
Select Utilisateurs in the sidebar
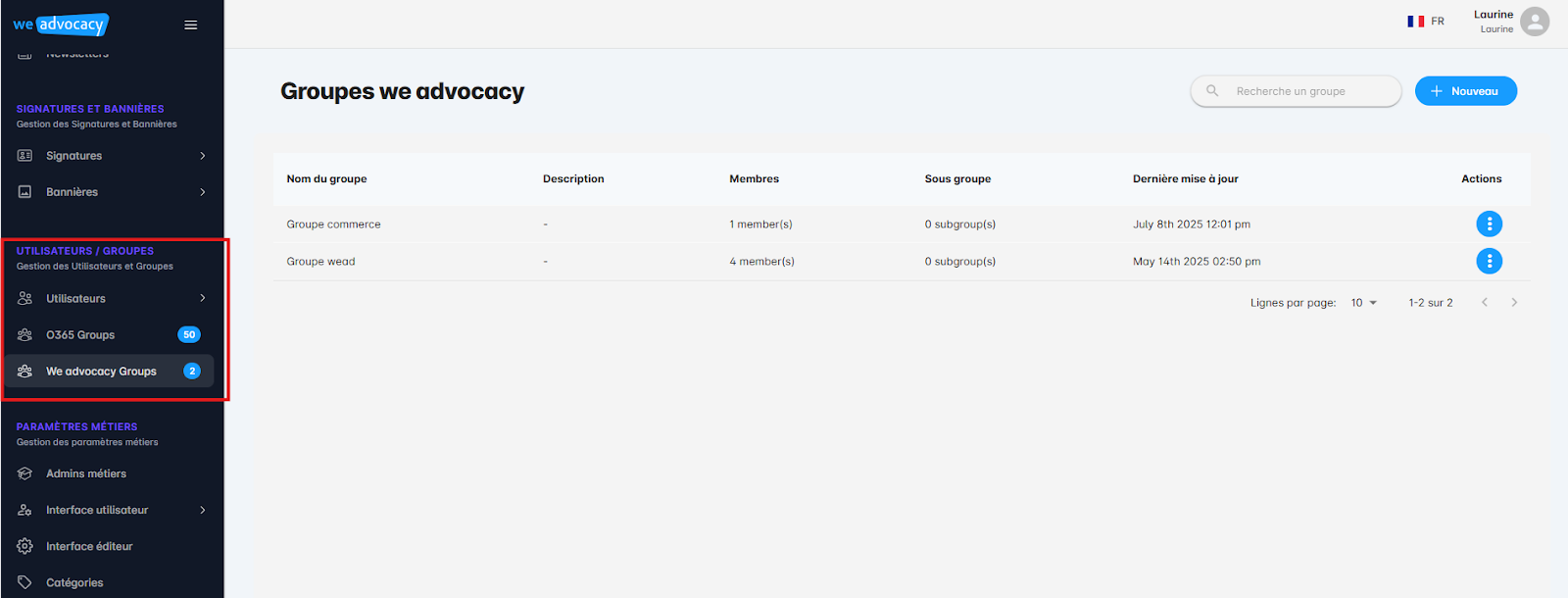click(x=110, y=298)
